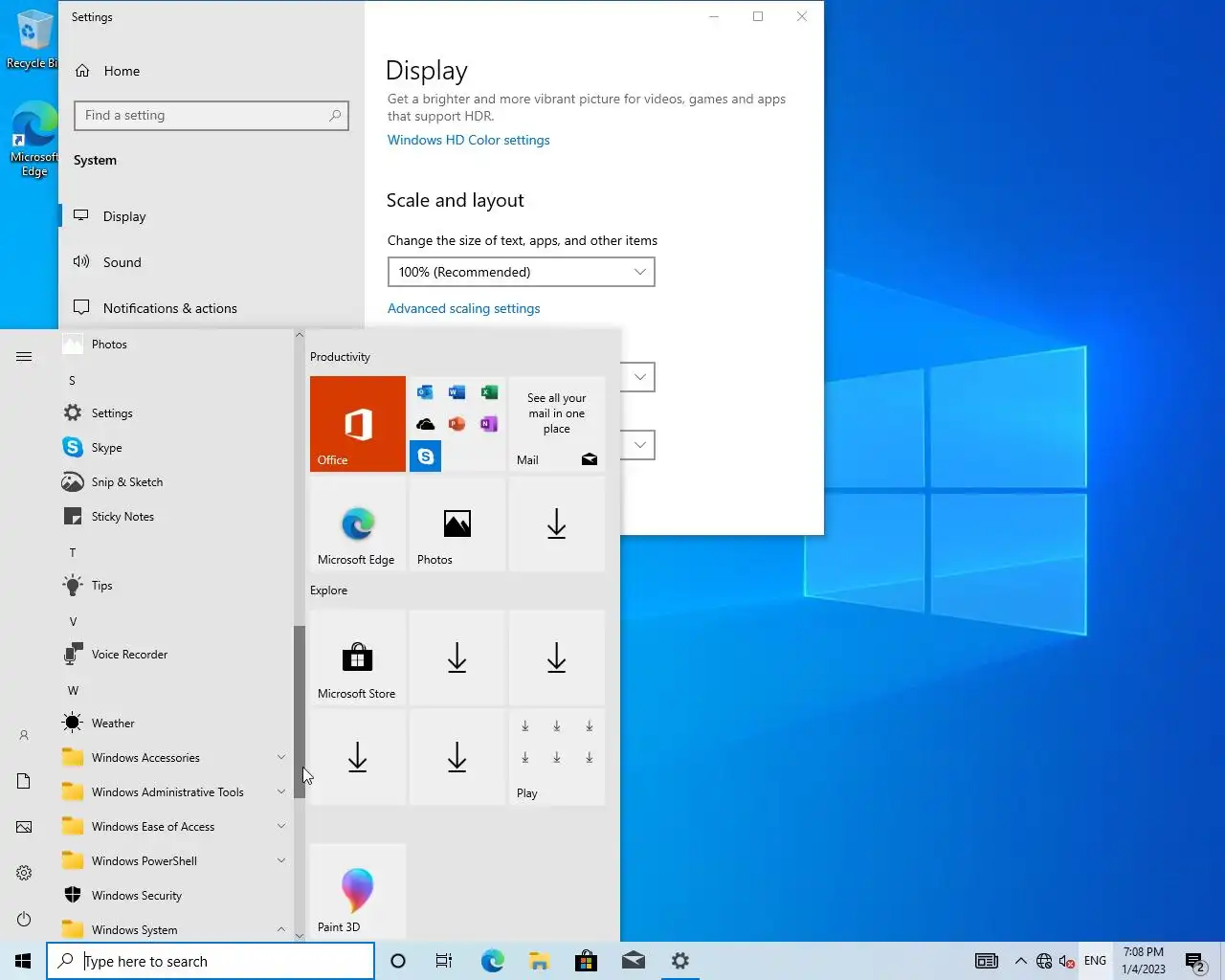Open the Office tile

[358, 423]
